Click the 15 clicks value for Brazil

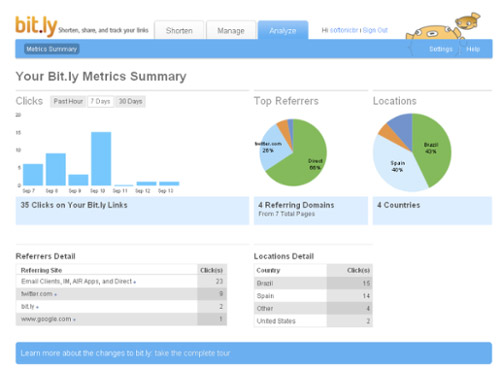(x=366, y=283)
